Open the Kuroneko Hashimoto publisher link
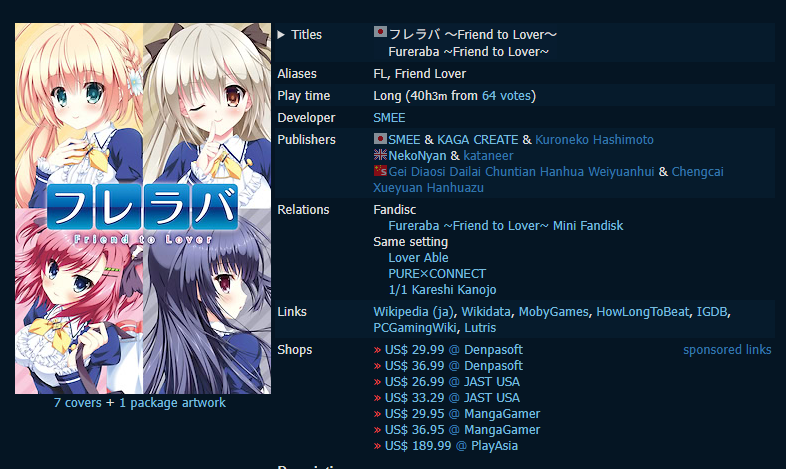The height and width of the screenshot is (469, 786). (594, 140)
